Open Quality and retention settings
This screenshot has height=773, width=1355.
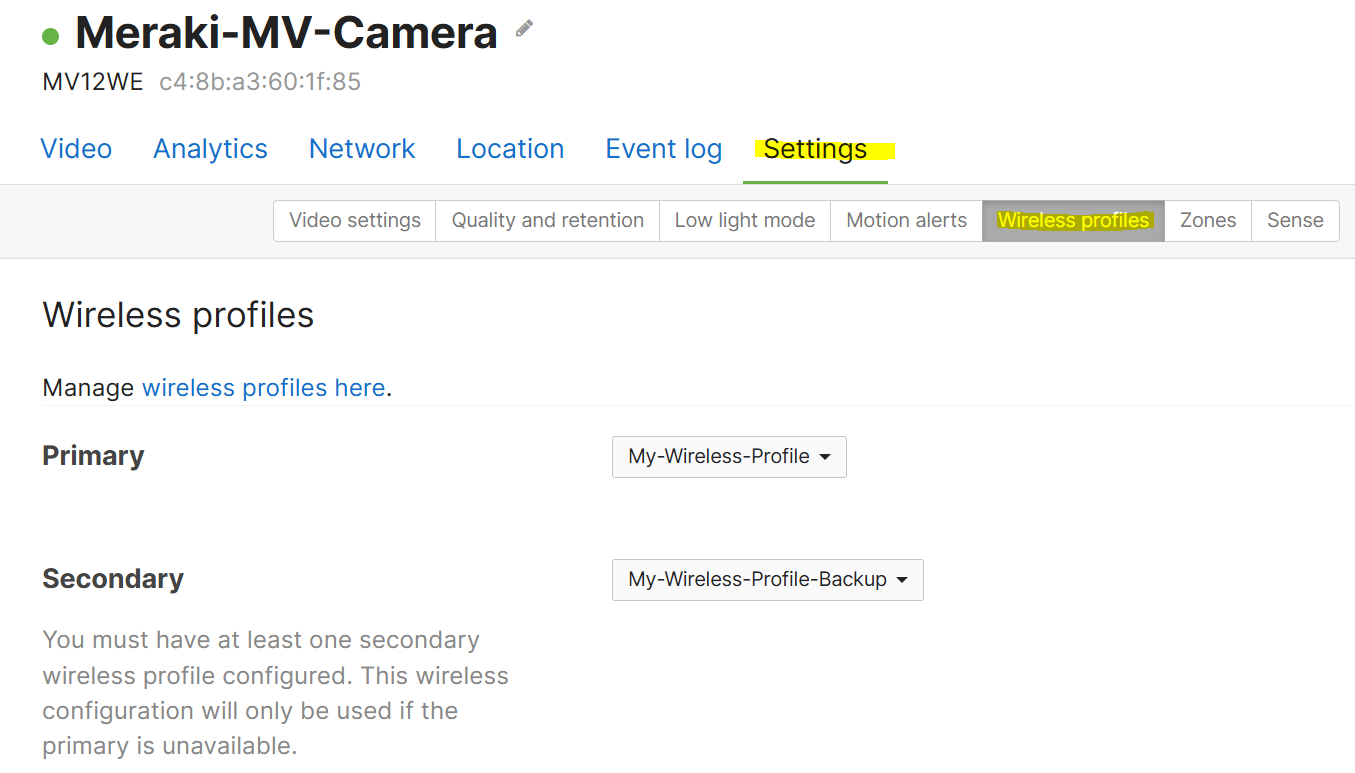coord(547,220)
